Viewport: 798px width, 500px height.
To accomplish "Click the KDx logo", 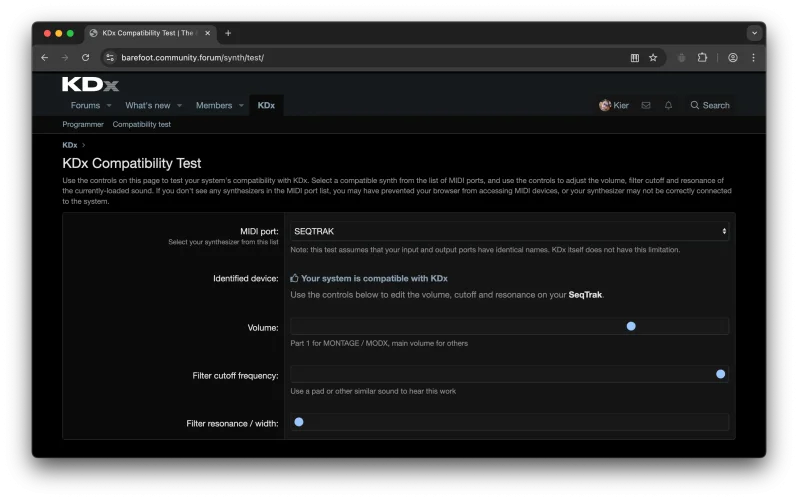I will click(91, 85).
